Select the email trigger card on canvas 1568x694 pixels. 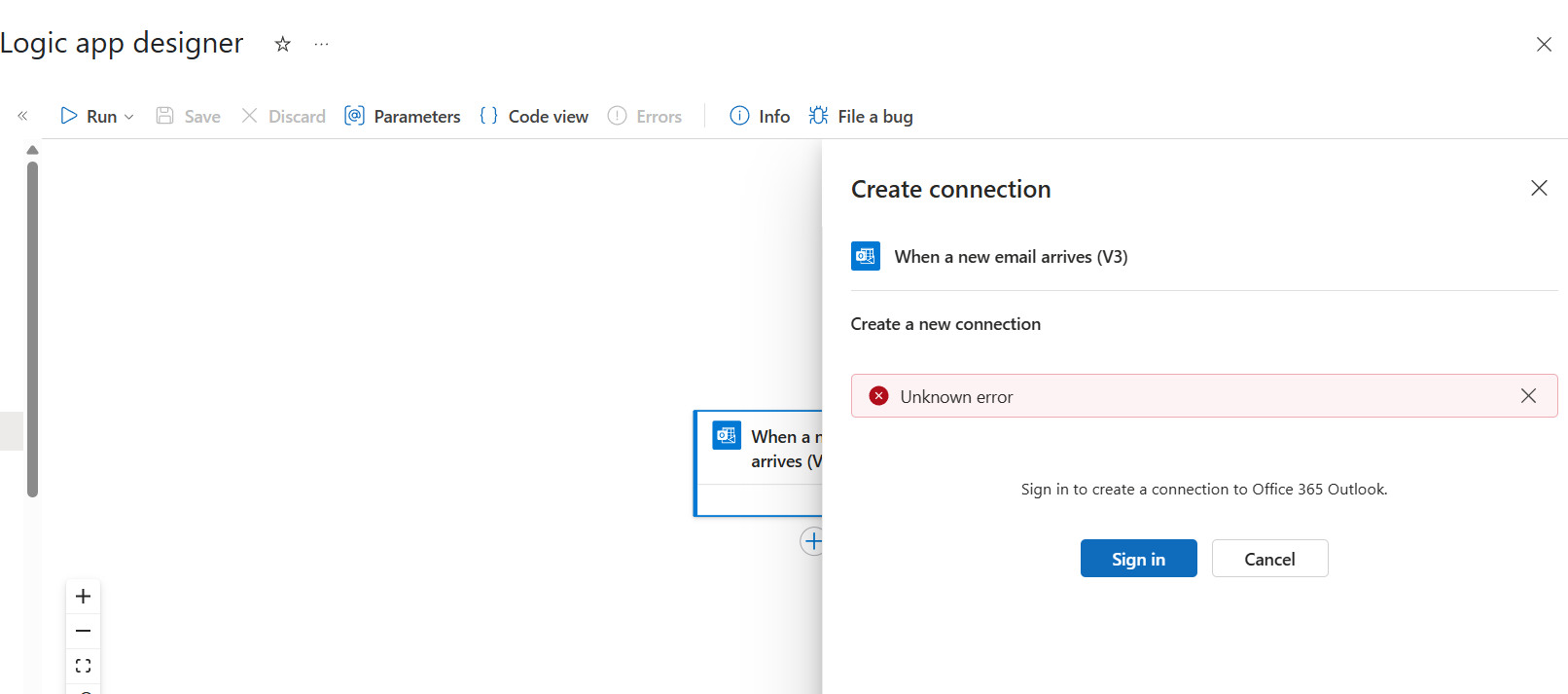(x=759, y=463)
